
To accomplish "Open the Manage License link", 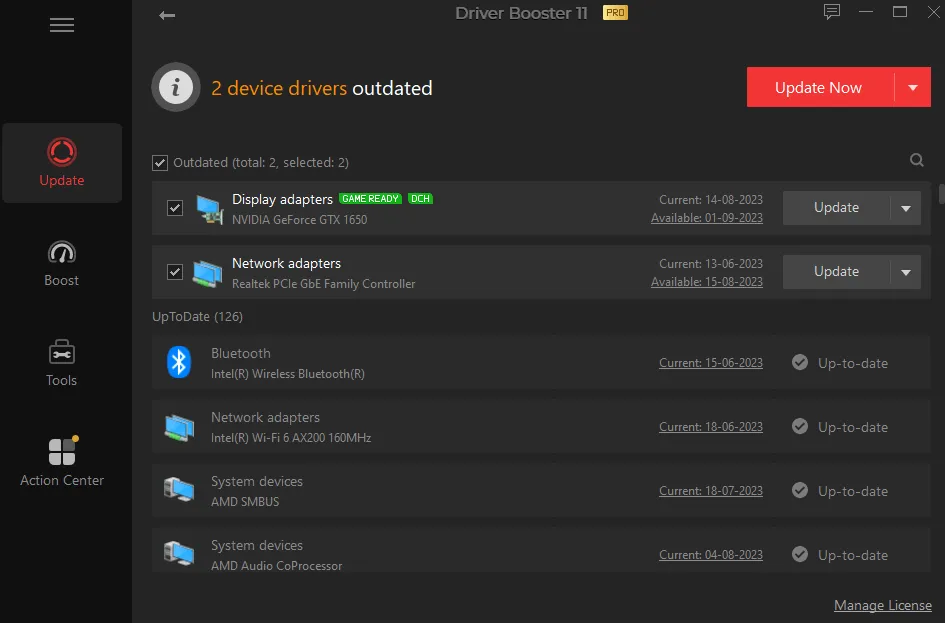I will [882, 605].
